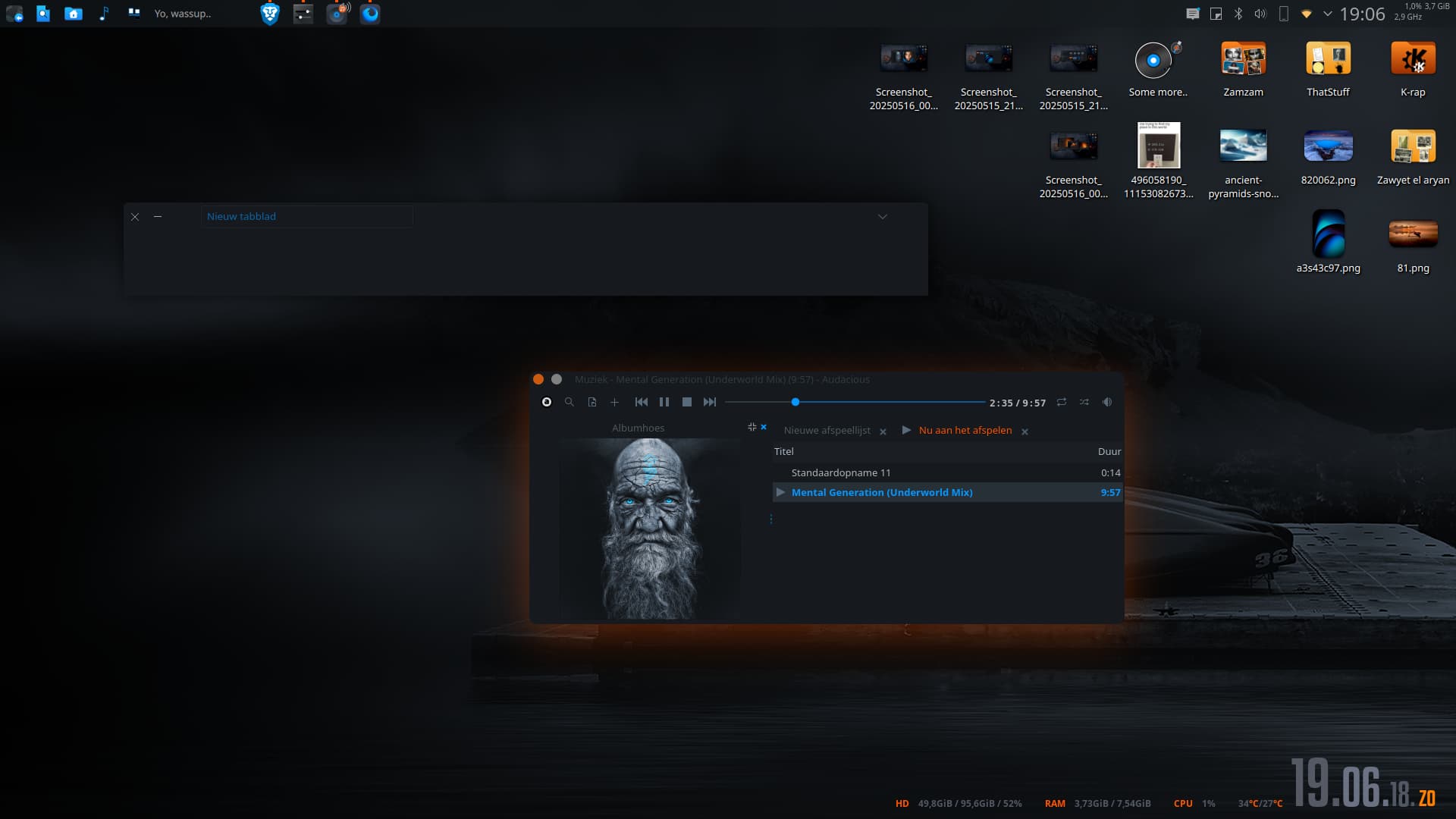Click the panel splitter handle dots
The image size is (1456, 819).
pos(771,519)
